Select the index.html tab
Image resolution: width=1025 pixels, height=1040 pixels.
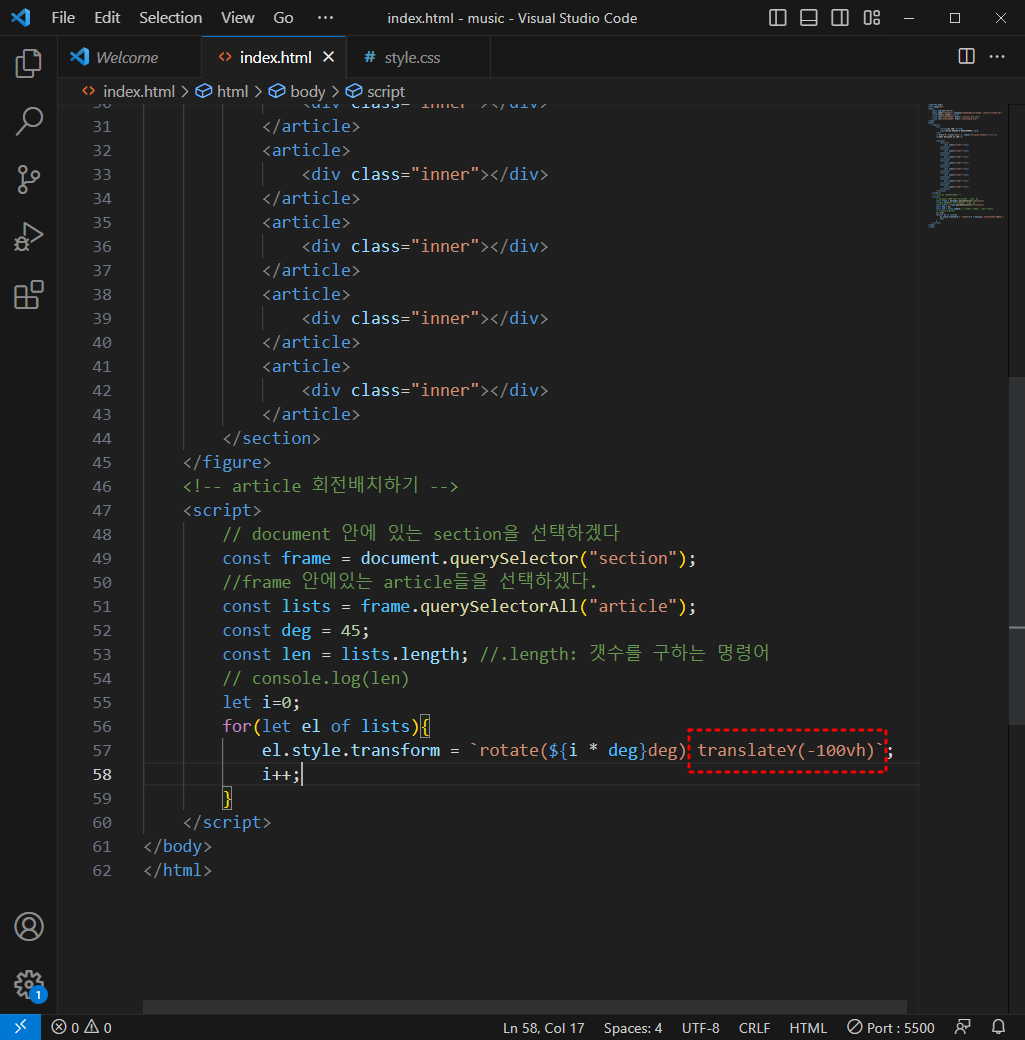click(x=275, y=58)
